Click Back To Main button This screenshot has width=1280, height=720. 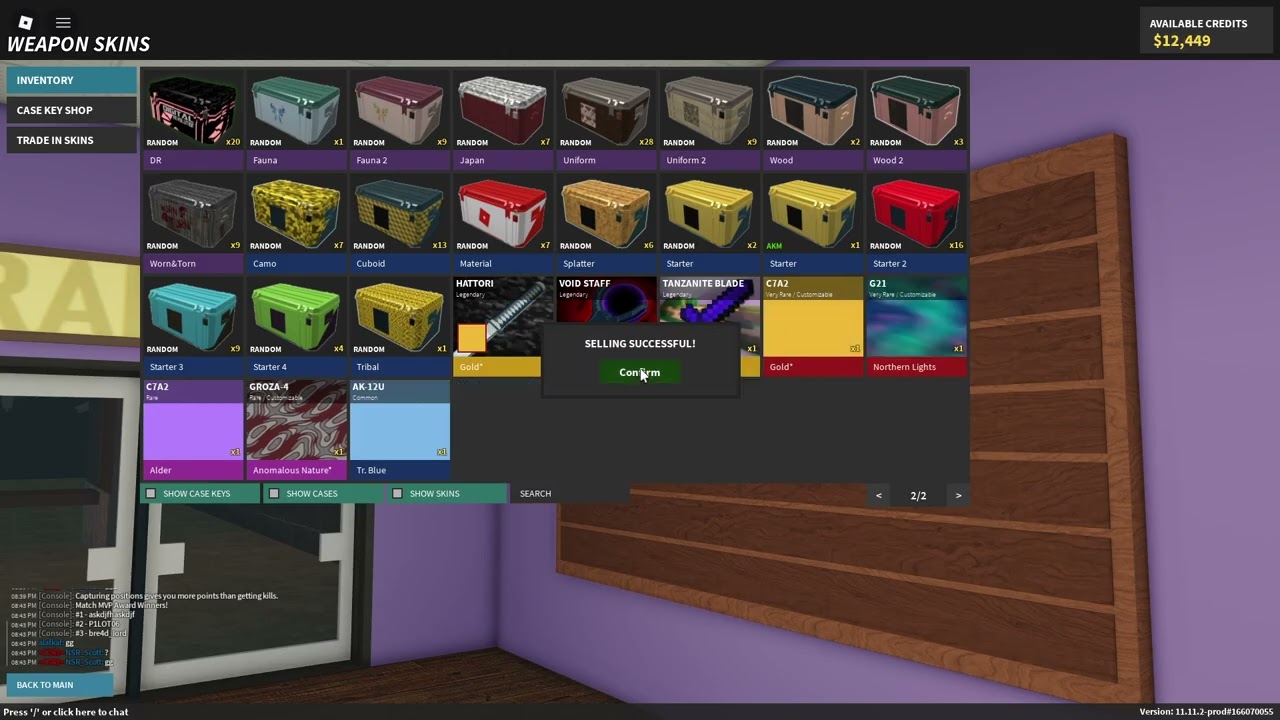59,685
